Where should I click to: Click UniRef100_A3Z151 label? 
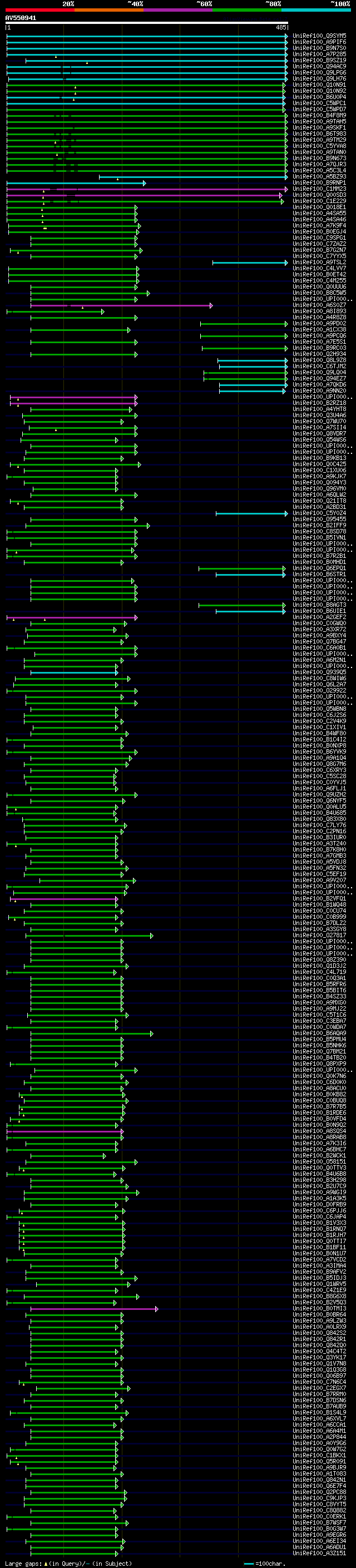coord(319,1553)
